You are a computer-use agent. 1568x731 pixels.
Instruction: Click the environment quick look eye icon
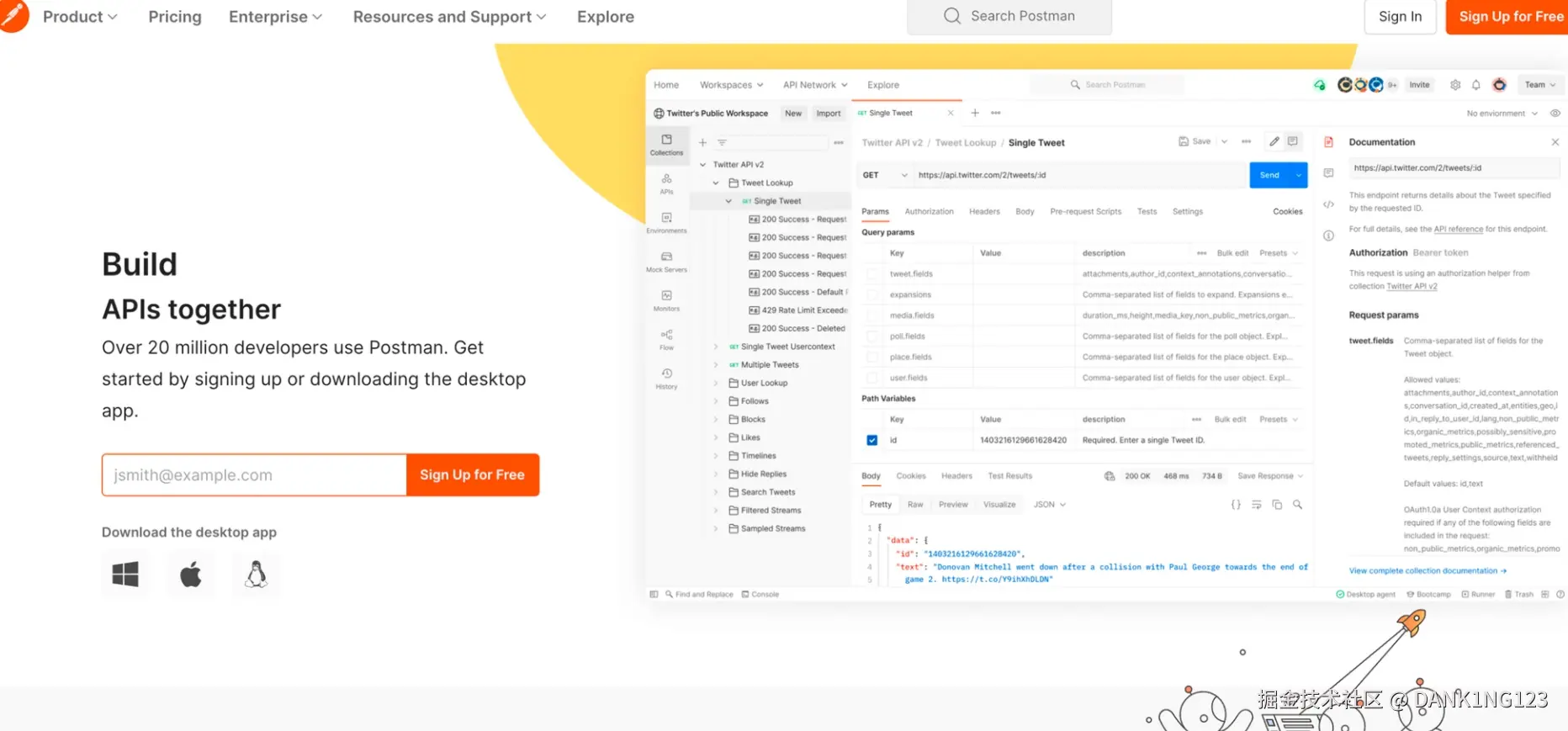coord(1555,114)
